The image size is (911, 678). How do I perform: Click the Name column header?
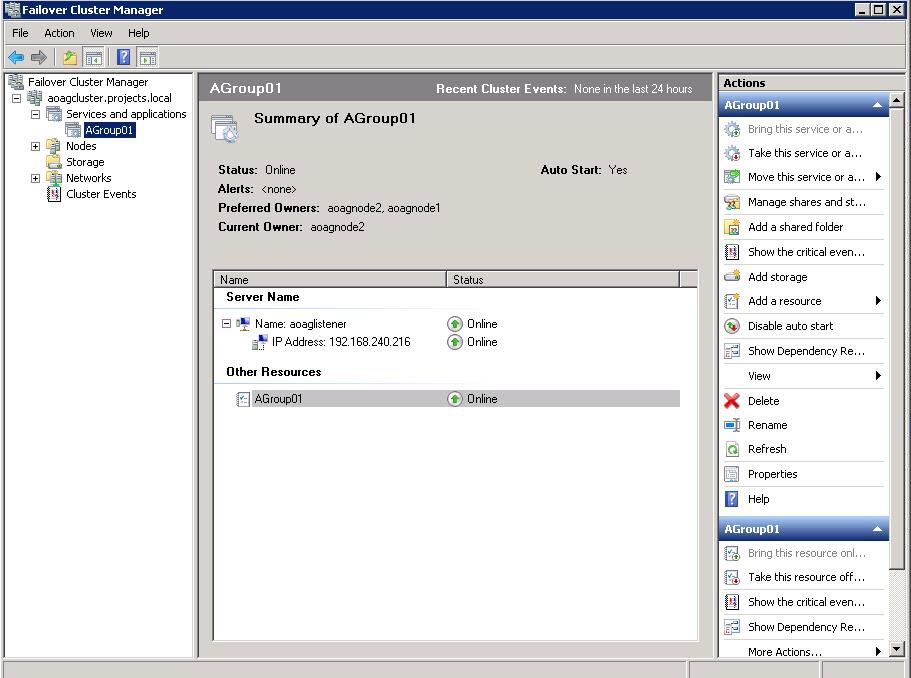[x=330, y=279]
